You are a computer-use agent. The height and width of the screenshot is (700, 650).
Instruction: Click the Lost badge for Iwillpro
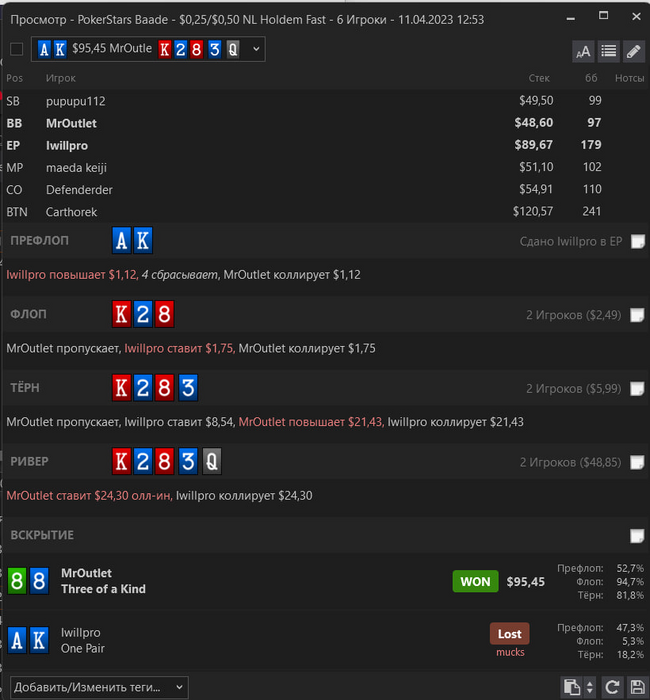(509, 633)
